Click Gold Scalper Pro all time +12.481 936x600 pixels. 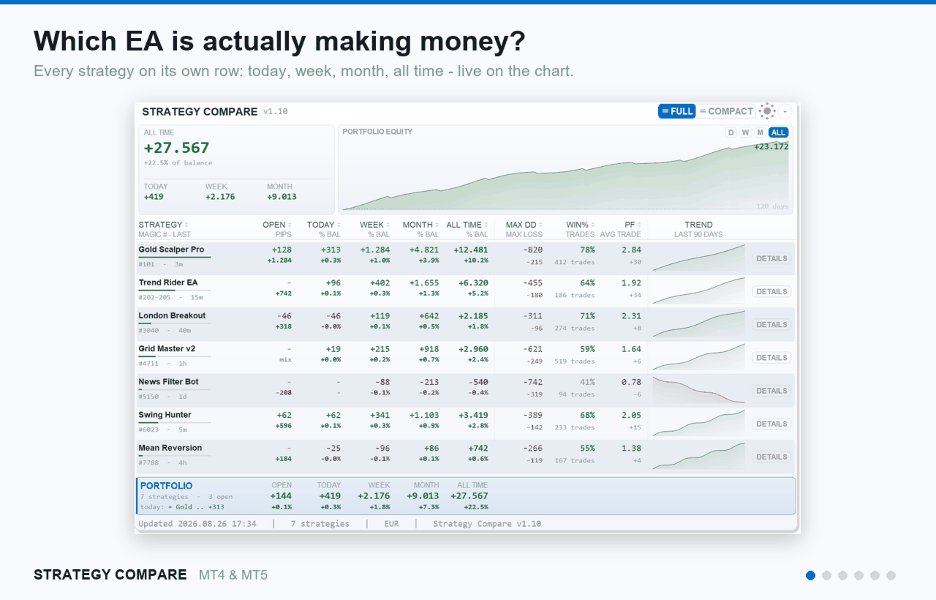[x=470, y=250]
